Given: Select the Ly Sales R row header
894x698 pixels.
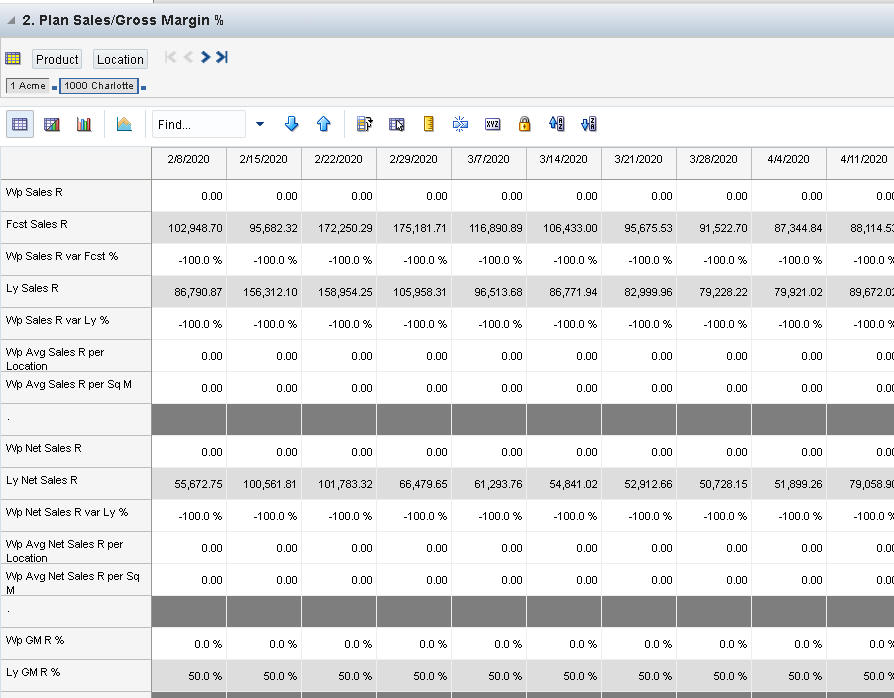Looking at the screenshot, I should click(x=76, y=291).
